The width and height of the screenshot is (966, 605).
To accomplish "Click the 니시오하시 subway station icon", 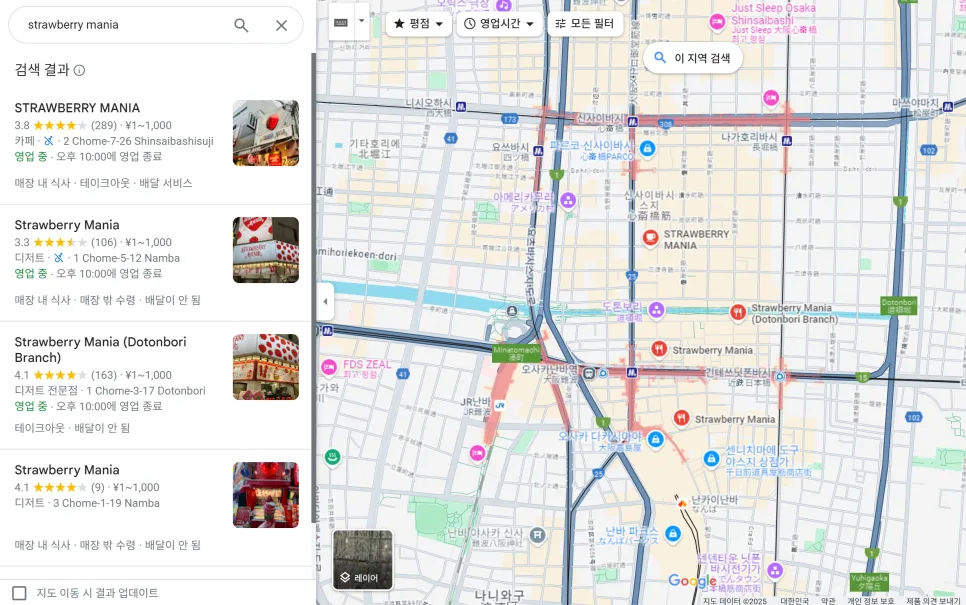I will coord(460,107).
